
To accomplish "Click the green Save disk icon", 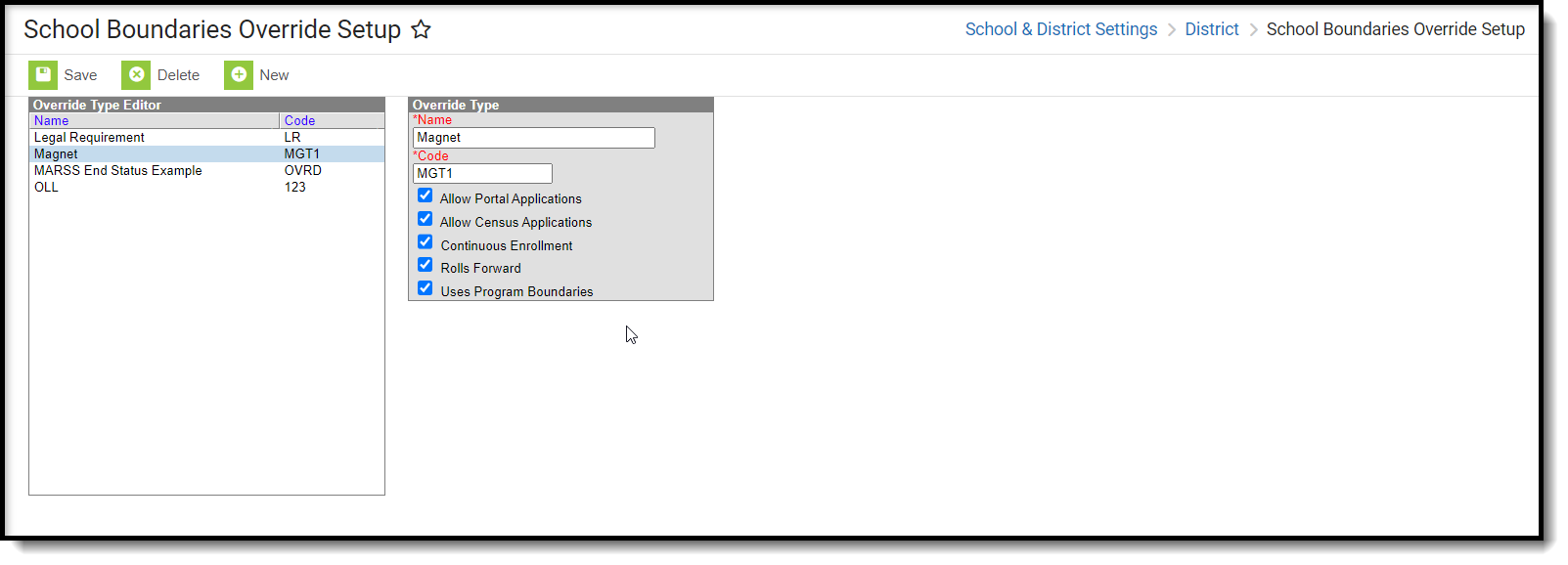I will click(43, 75).
